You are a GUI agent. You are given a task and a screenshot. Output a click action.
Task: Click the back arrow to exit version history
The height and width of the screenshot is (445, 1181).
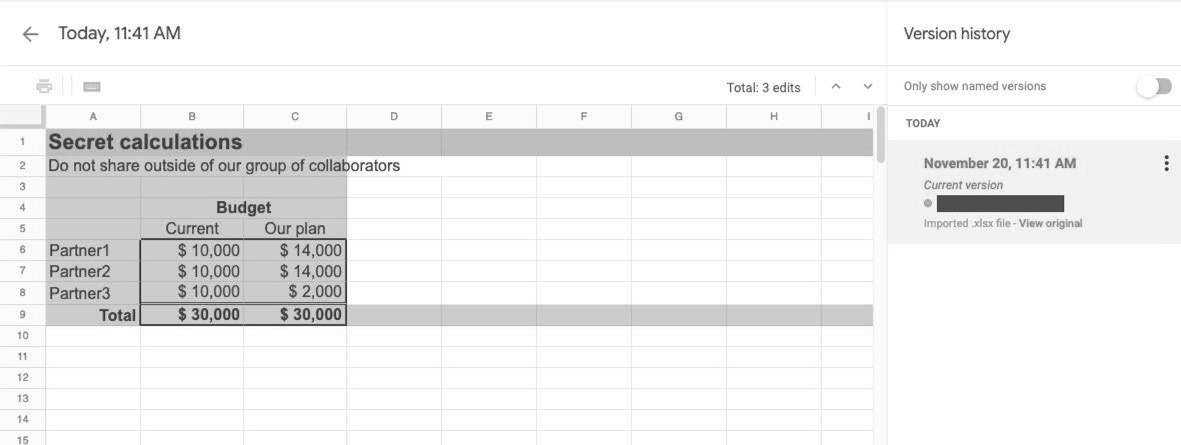point(30,34)
